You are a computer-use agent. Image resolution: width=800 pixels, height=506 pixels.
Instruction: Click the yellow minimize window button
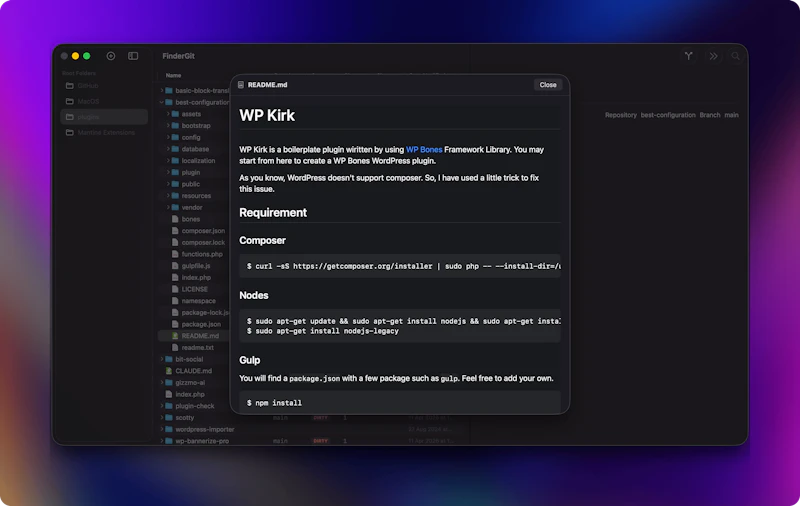tap(76, 56)
